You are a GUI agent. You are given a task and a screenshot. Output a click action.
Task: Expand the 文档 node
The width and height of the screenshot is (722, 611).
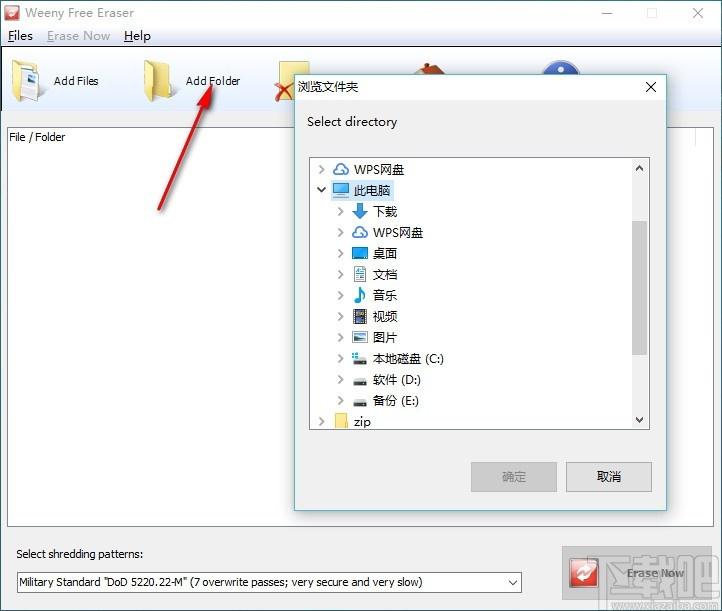tap(340, 274)
